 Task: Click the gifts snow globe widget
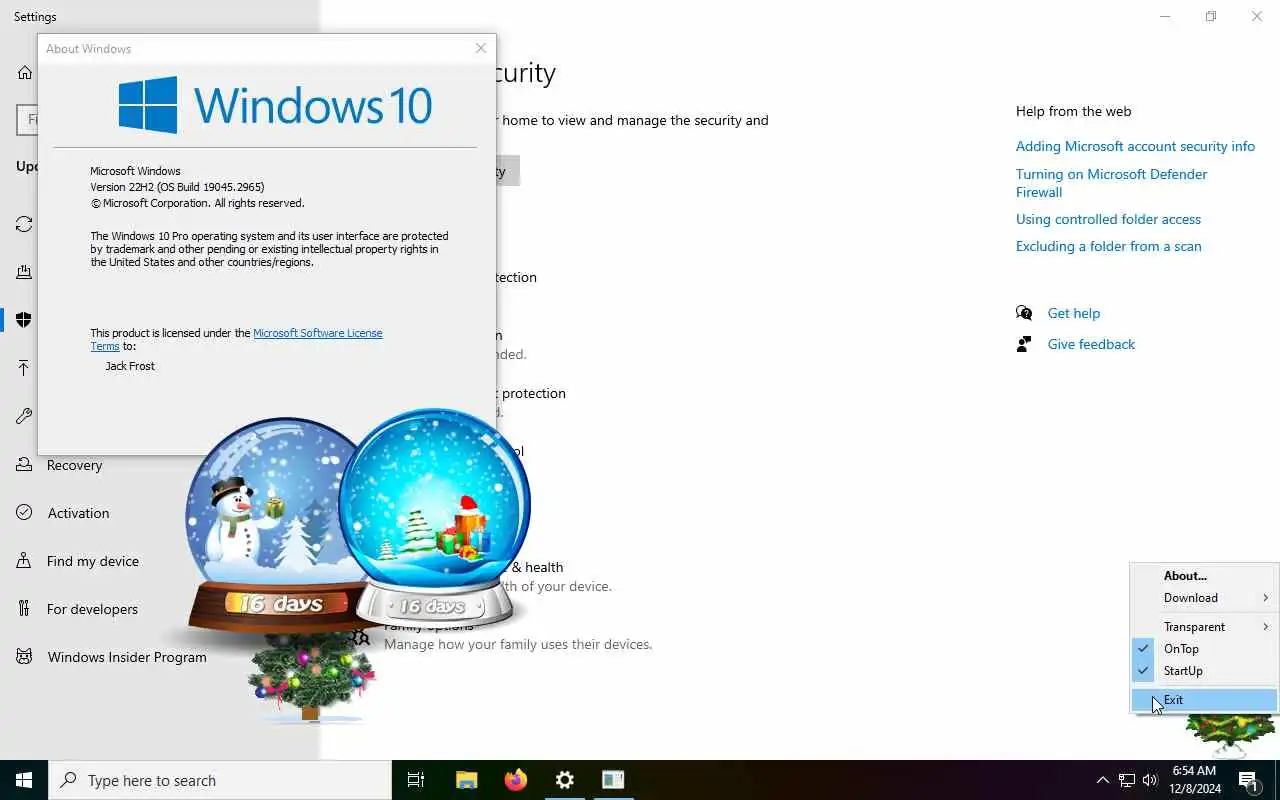click(x=434, y=516)
